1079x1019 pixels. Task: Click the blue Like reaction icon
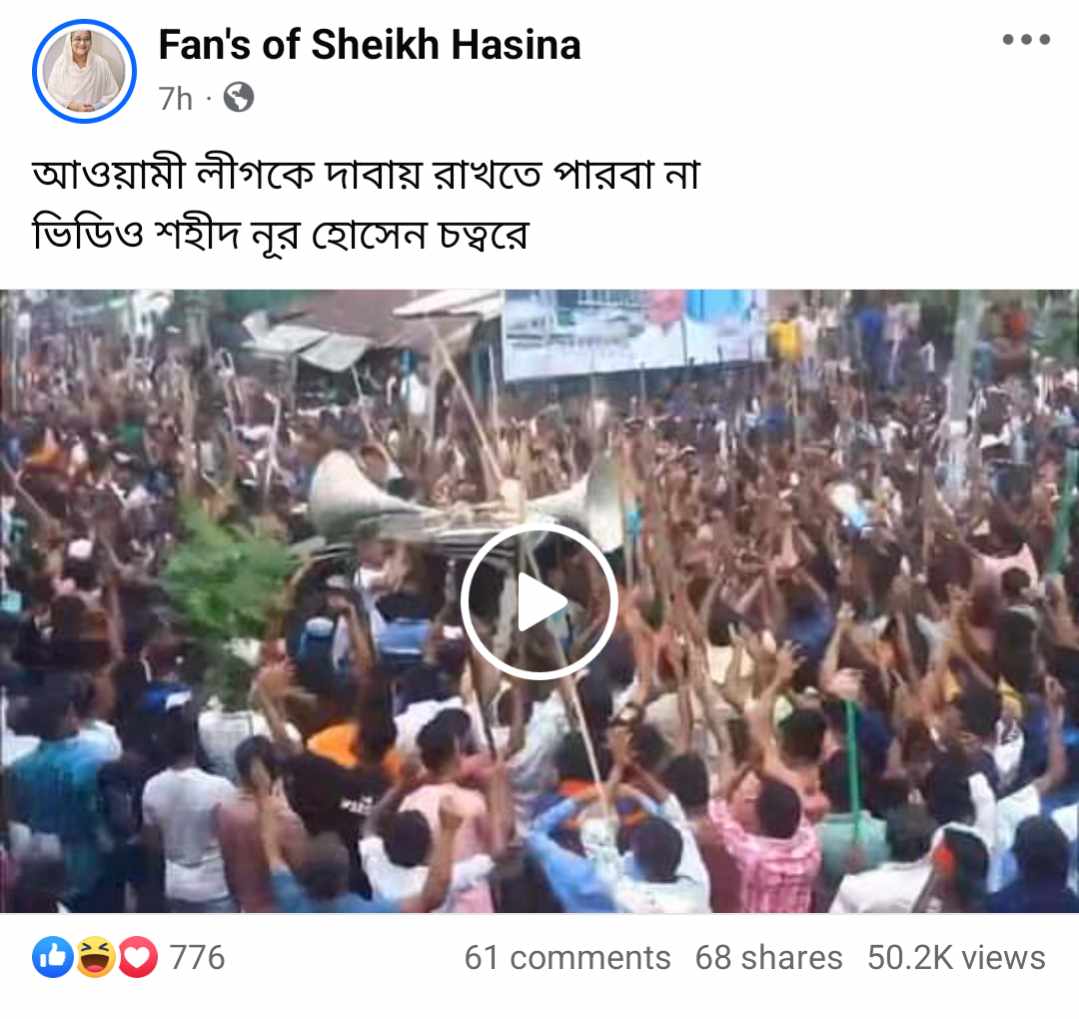tap(53, 957)
